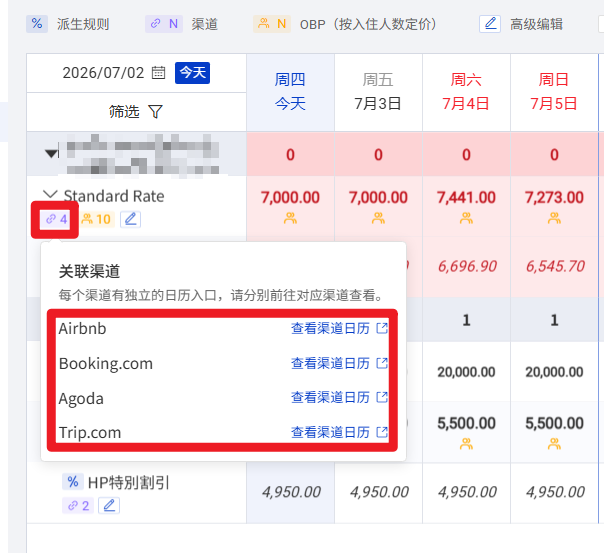This screenshot has height=553, width=604.
Task: Click the Saturday 20,000.00 cell
Action: tap(466, 372)
